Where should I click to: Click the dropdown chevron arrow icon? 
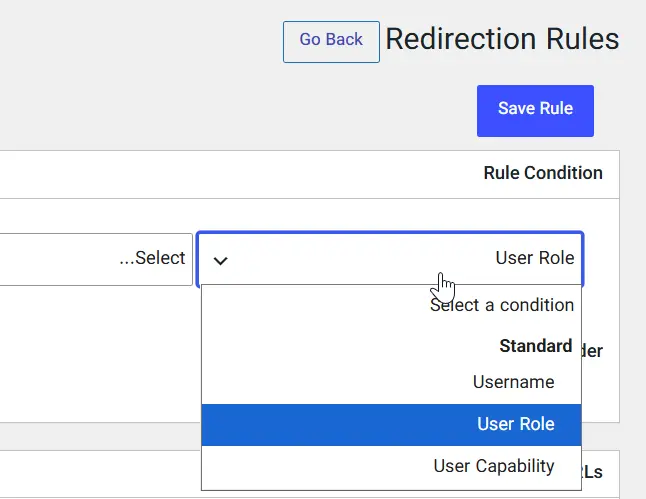click(x=220, y=260)
